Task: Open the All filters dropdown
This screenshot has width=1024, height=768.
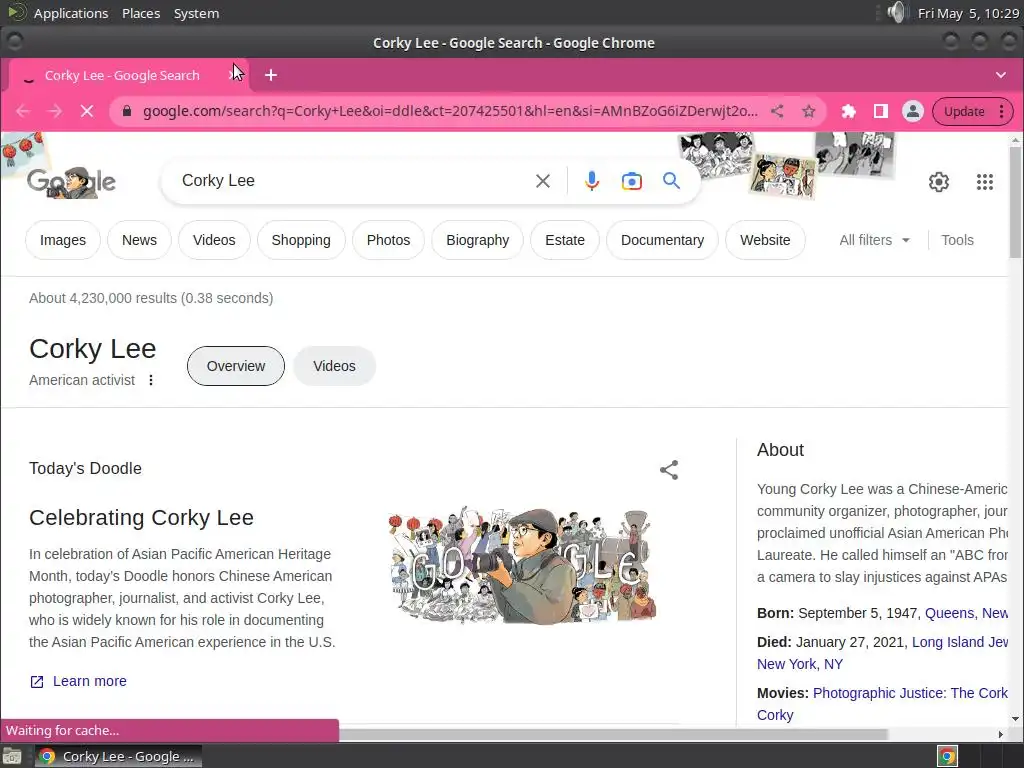Action: 874,240
